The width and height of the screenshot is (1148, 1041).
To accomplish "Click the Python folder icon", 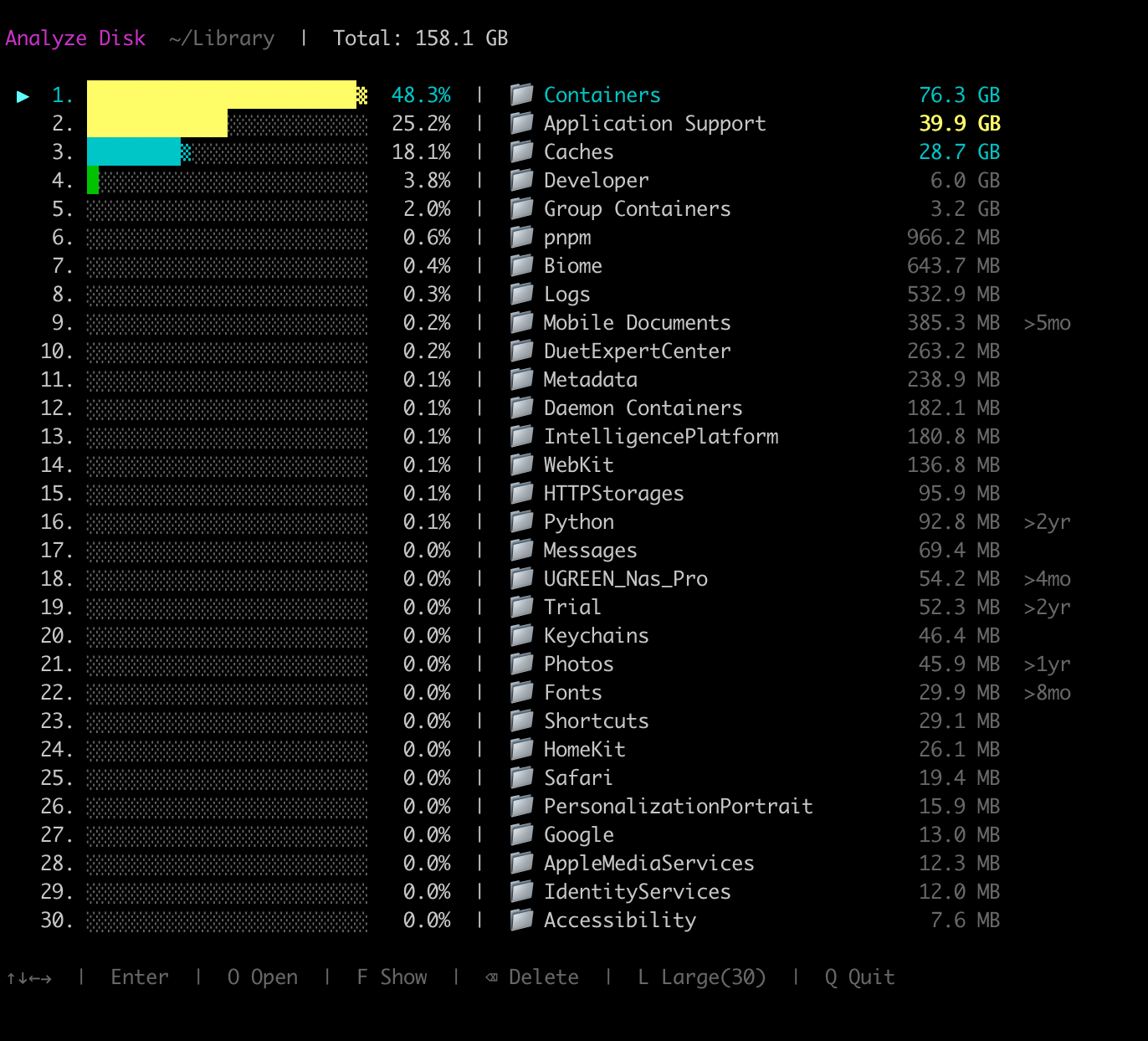I will coord(521,521).
